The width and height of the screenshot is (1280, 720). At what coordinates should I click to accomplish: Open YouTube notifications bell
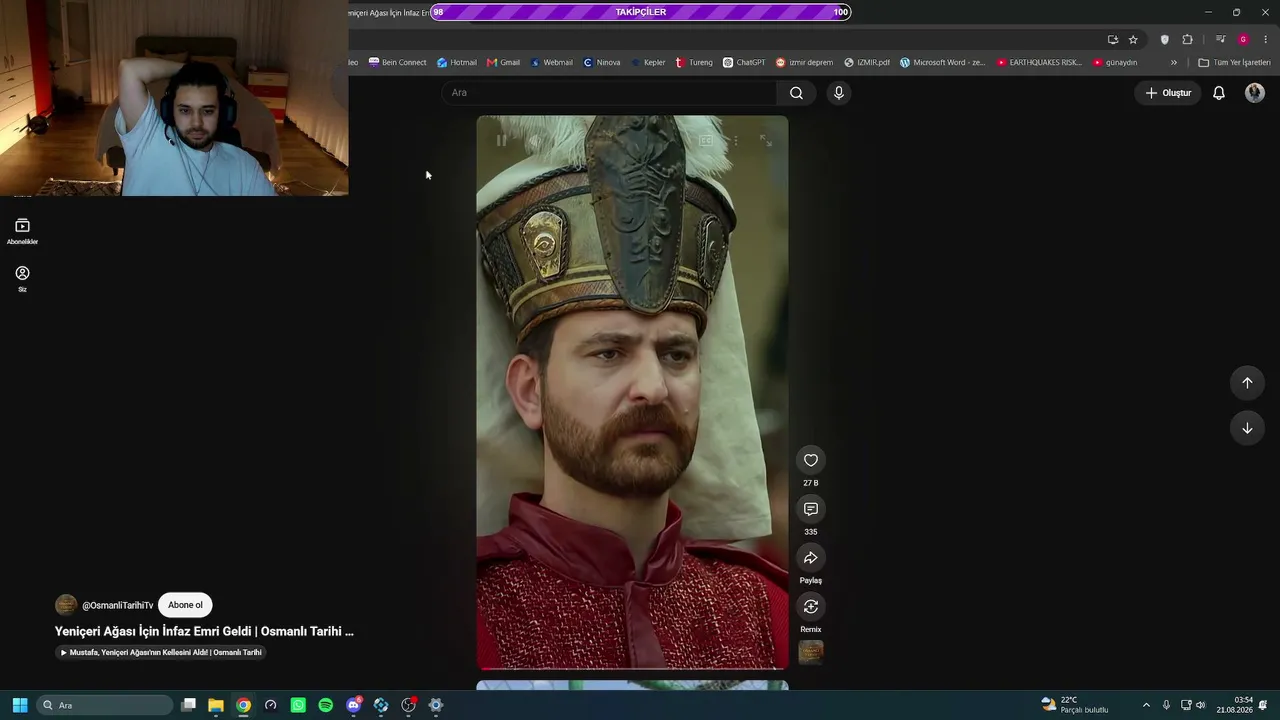coord(1219,93)
